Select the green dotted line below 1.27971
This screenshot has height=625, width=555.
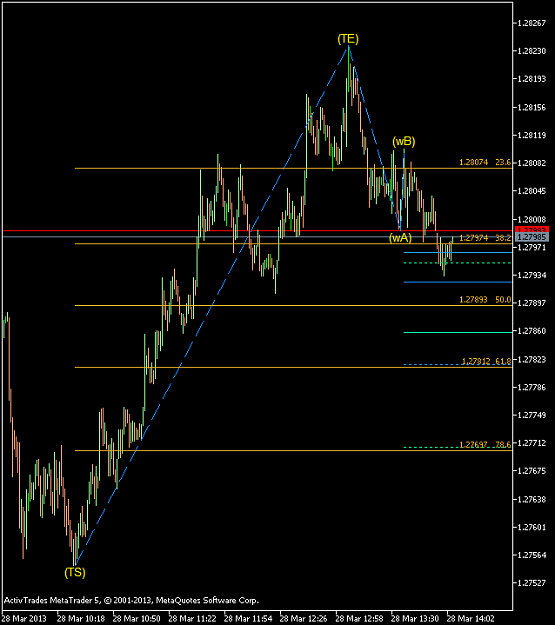[458, 263]
